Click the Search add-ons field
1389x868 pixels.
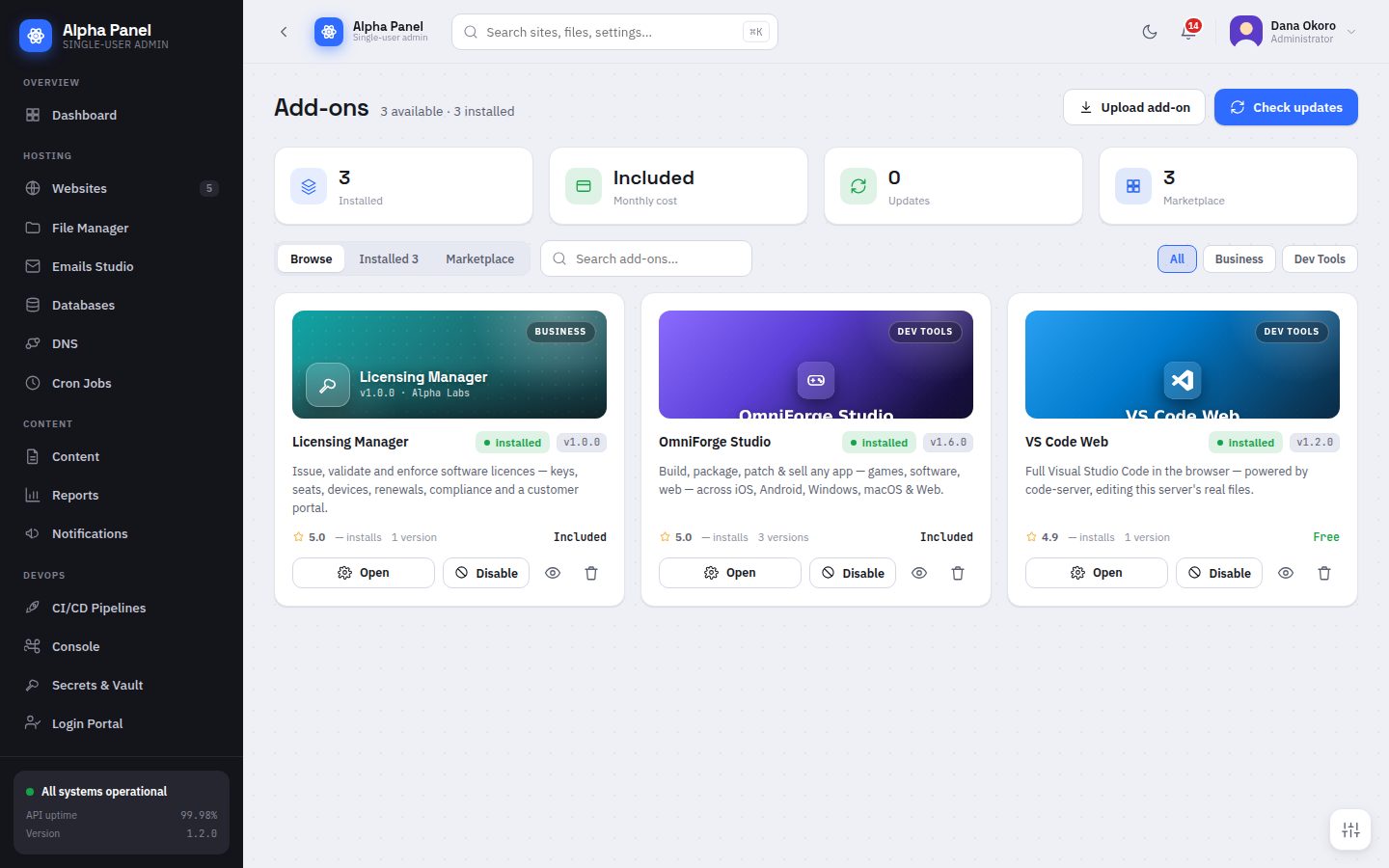tap(646, 258)
